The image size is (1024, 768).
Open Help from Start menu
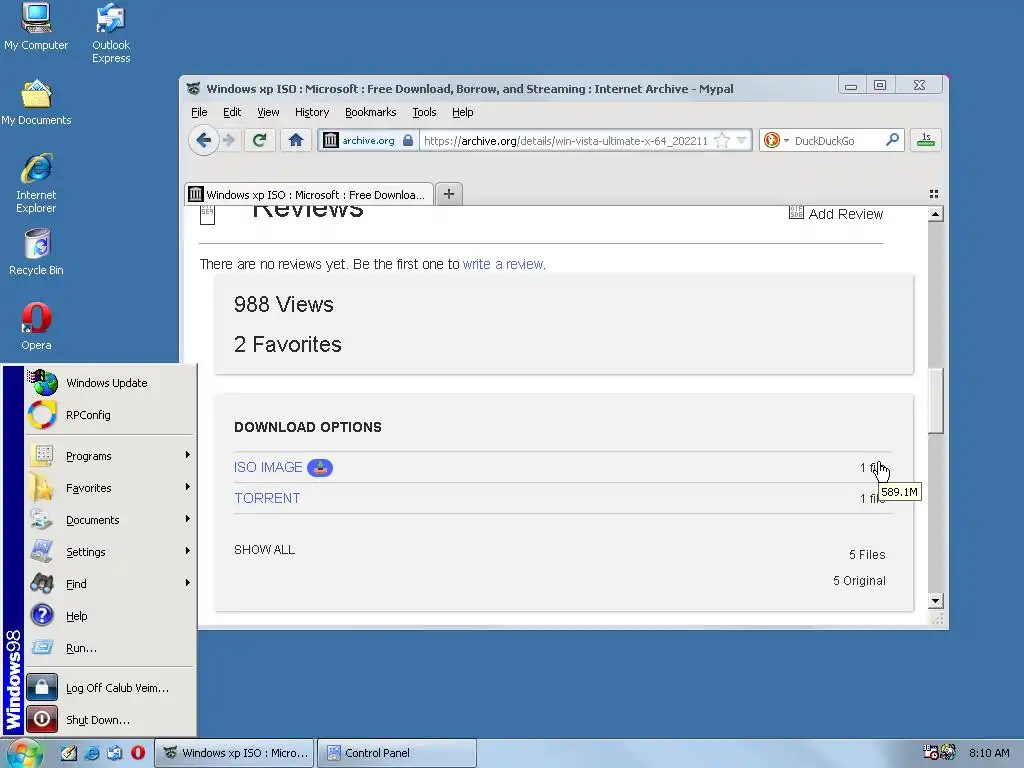[x=110, y=616]
